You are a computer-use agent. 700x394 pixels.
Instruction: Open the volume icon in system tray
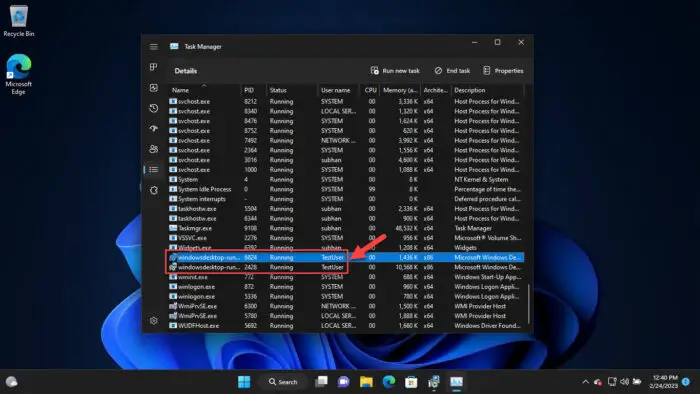(625, 382)
